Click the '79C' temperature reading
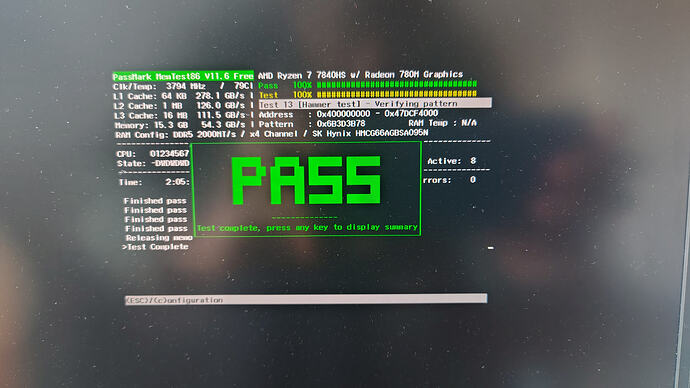690x388 pixels. point(242,86)
